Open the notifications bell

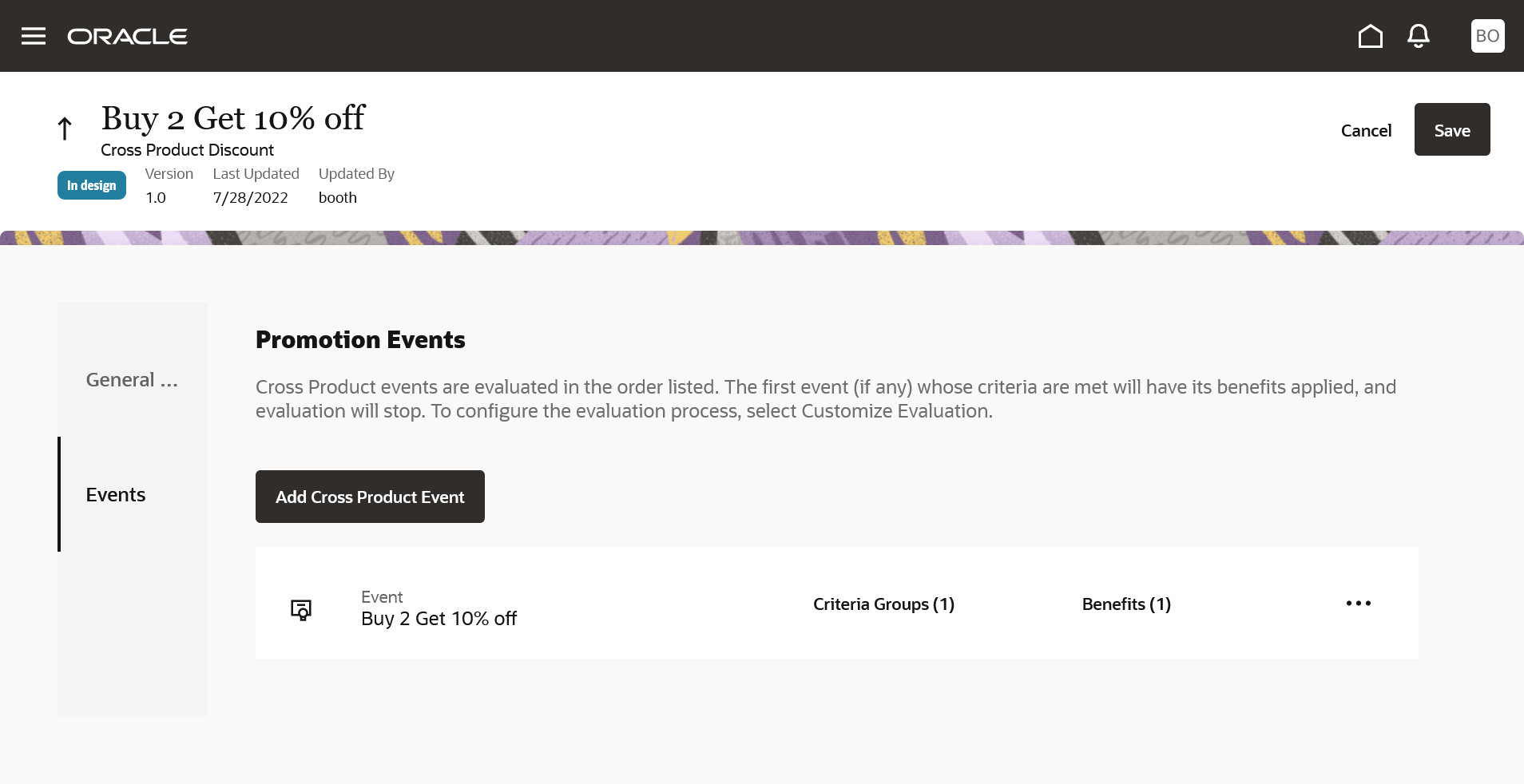coord(1419,36)
